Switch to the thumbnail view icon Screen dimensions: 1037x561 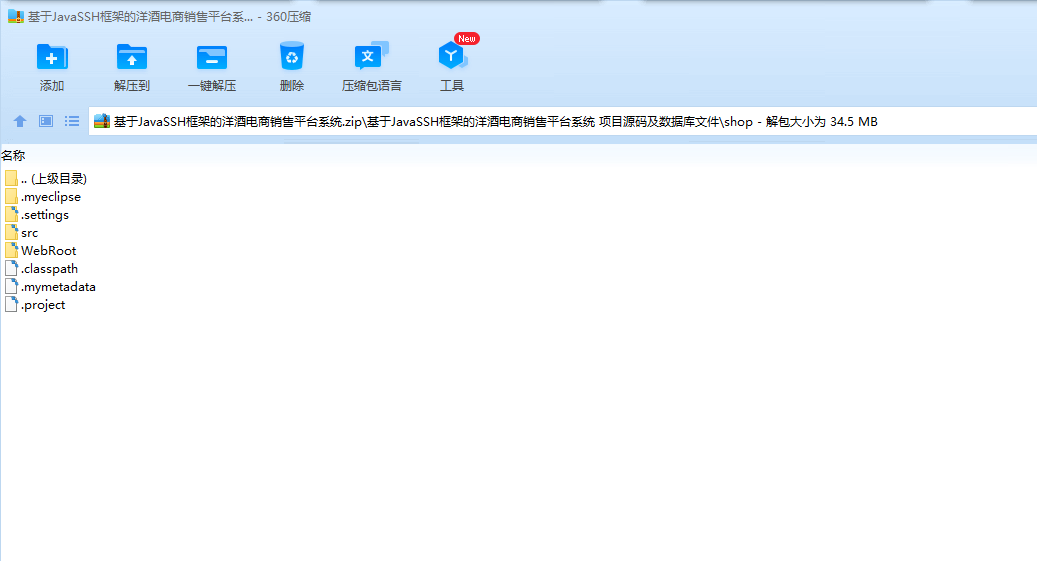[x=46, y=121]
